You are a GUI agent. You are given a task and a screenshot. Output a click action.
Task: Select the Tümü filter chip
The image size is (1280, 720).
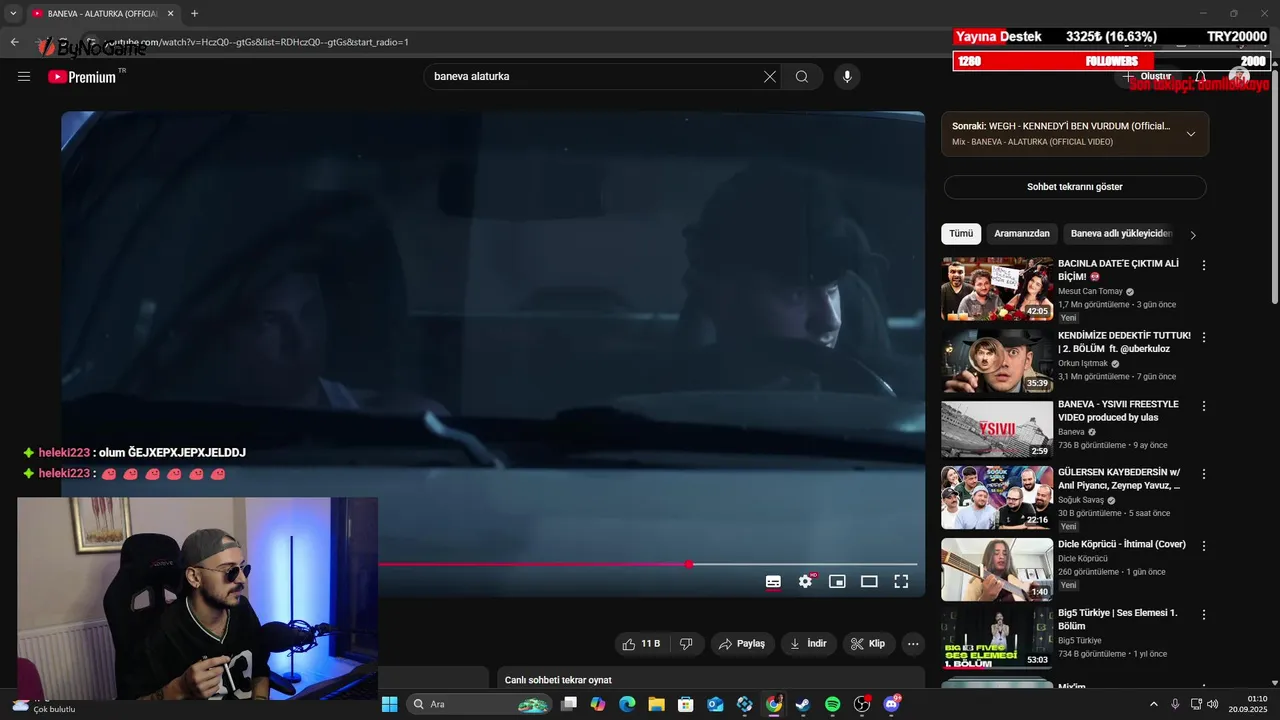(961, 234)
